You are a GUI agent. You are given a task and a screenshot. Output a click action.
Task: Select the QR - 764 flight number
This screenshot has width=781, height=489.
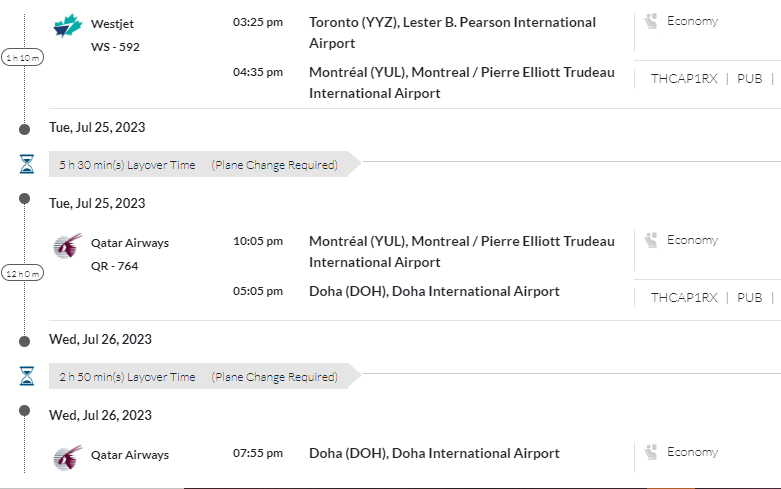(x=114, y=266)
